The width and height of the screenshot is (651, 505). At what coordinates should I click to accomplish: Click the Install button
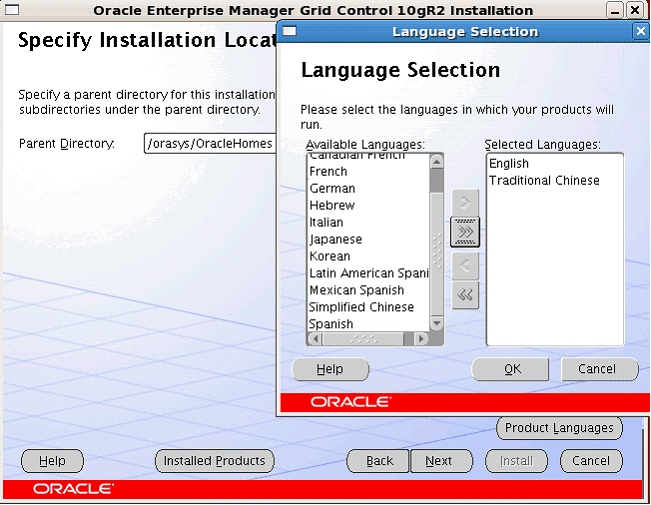pos(516,461)
